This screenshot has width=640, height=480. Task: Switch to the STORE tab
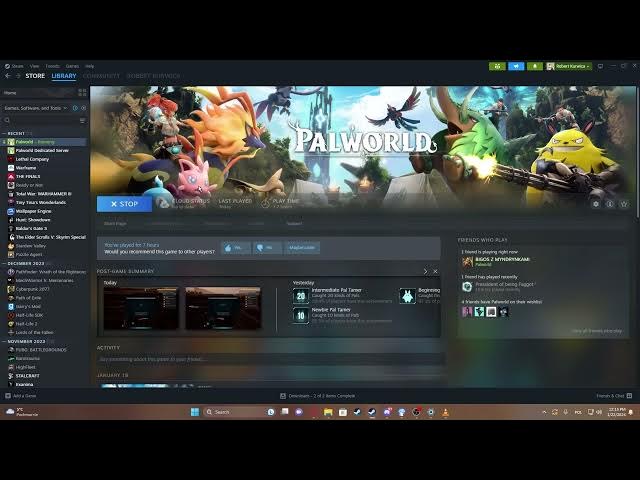[x=35, y=76]
